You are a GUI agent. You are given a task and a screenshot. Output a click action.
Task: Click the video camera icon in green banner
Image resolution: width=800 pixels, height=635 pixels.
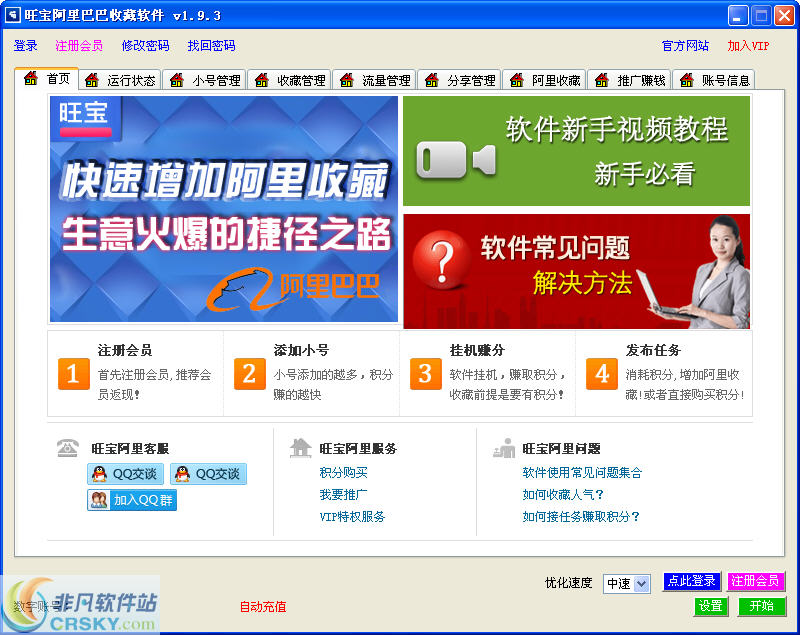(456, 160)
